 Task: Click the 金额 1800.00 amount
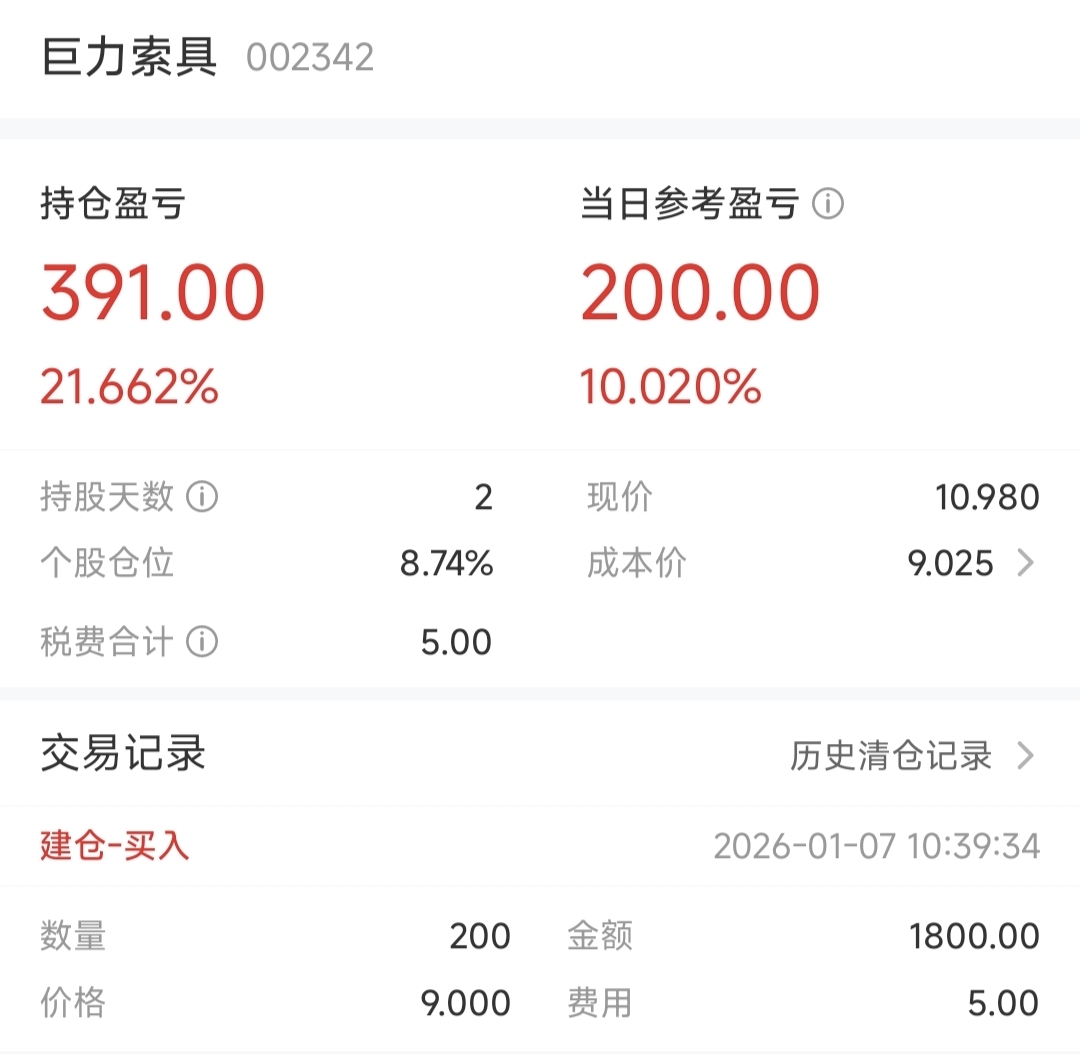click(974, 937)
